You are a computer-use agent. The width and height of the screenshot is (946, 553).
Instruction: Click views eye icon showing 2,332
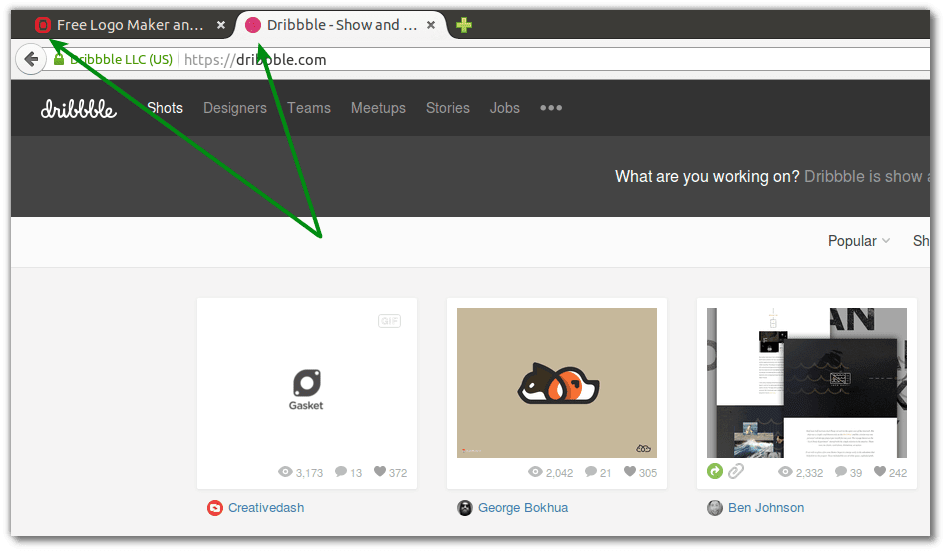click(785, 472)
